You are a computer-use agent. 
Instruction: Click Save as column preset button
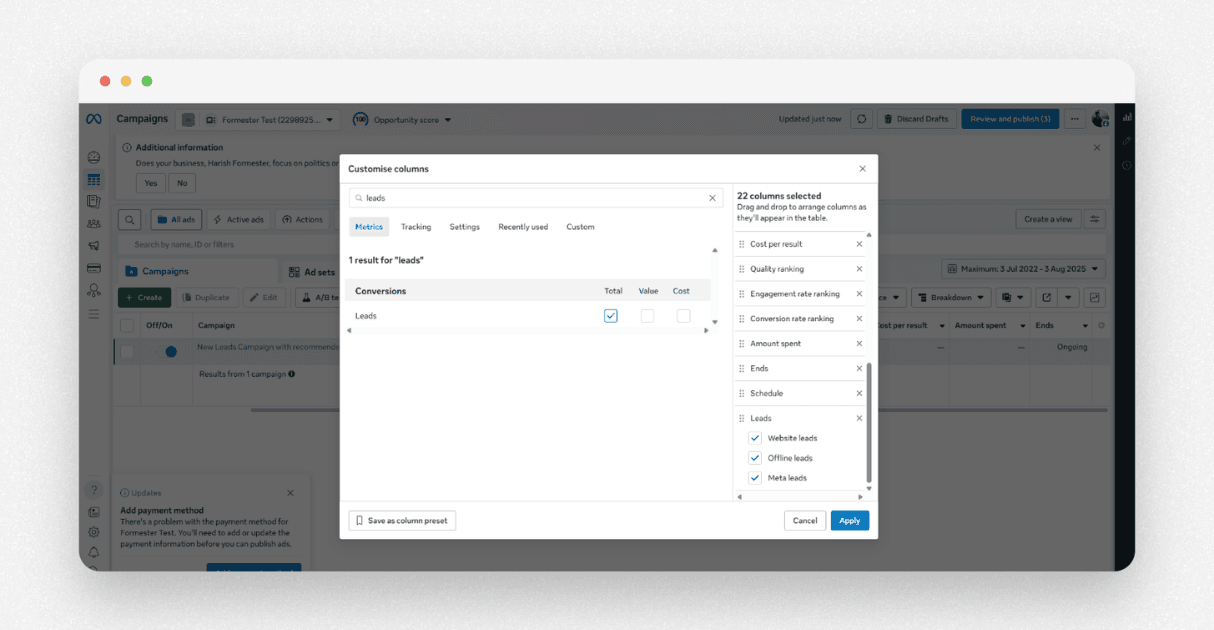tap(402, 520)
